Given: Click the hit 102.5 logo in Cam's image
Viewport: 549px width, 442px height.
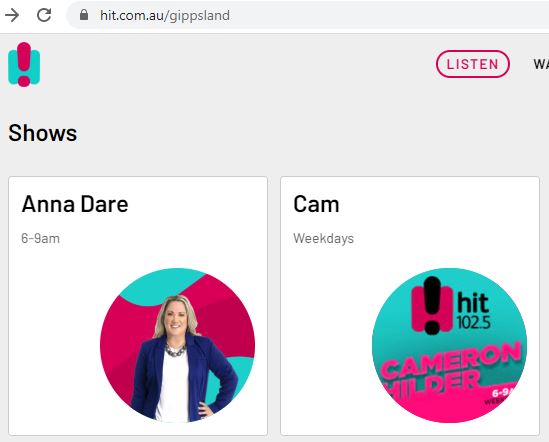Looking at the screenshot, I should (451, 305).
